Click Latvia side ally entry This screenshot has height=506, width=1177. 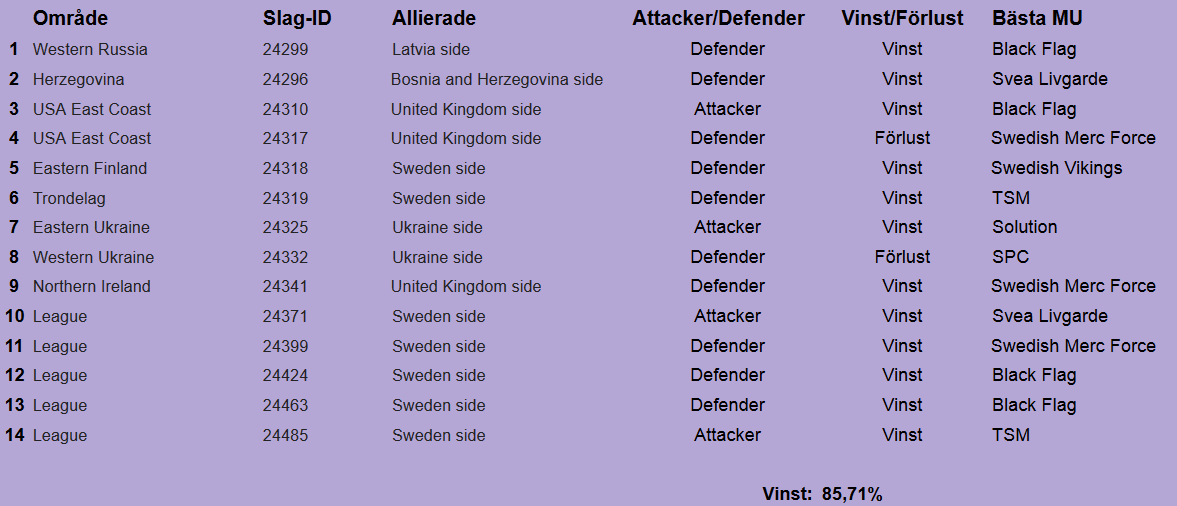pyautogui.click(x=431, y=49)
